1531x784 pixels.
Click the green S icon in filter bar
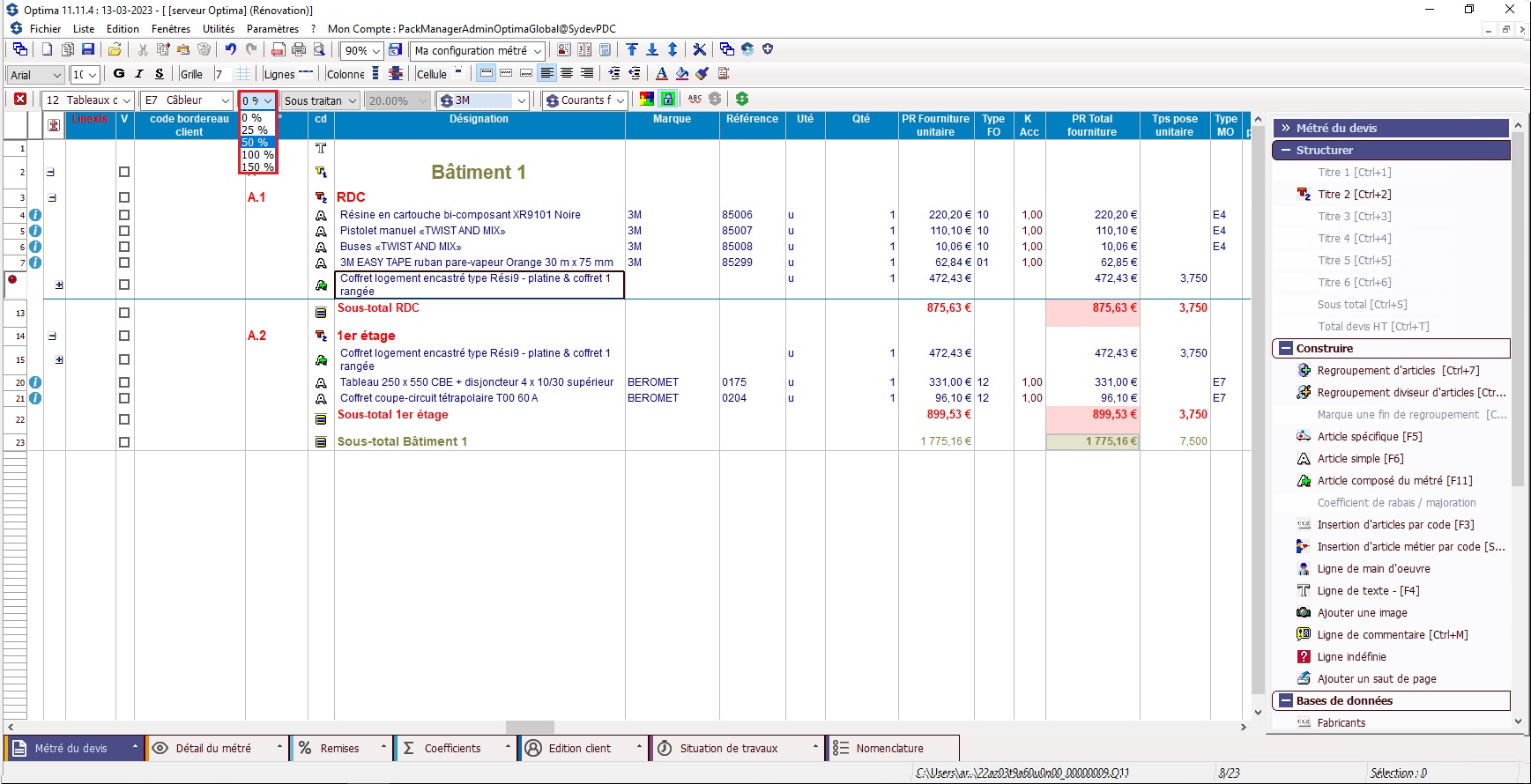[x=742, y=100]
